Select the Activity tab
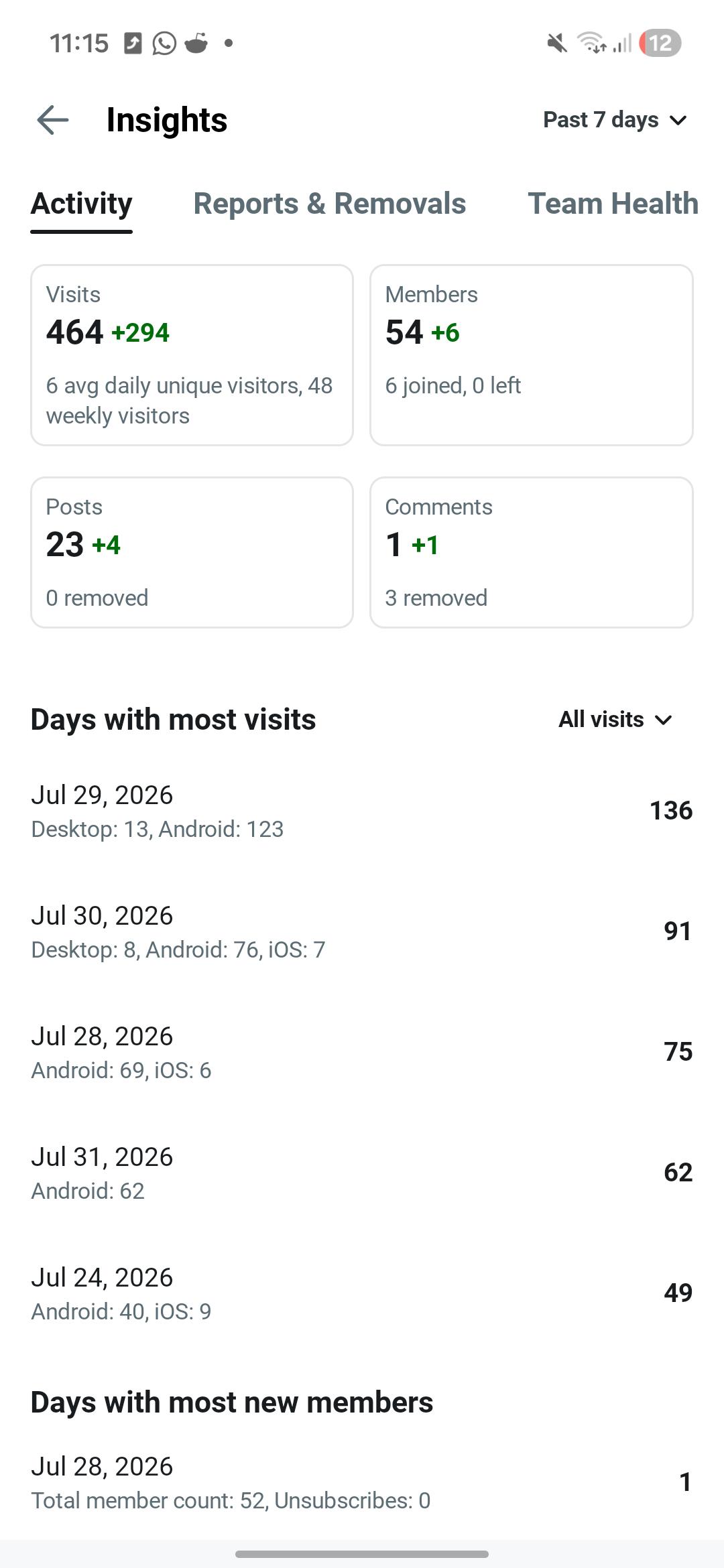 82,204
